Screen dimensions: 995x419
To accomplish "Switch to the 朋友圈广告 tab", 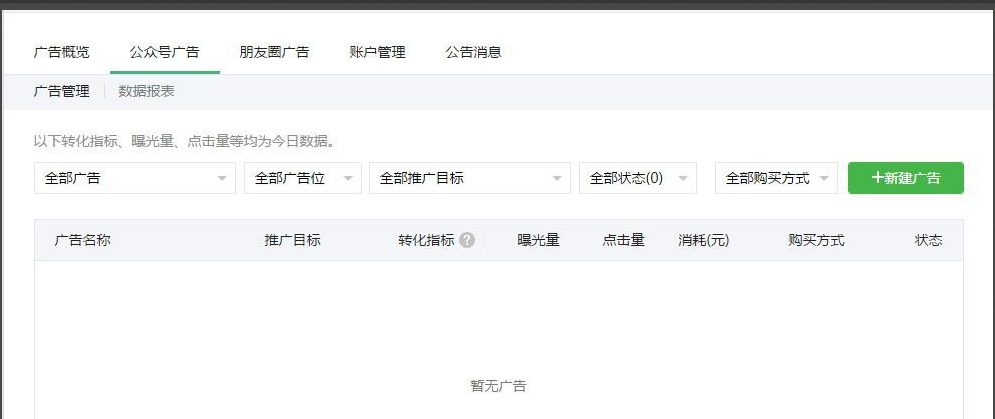I will click(x=274, y=52).
